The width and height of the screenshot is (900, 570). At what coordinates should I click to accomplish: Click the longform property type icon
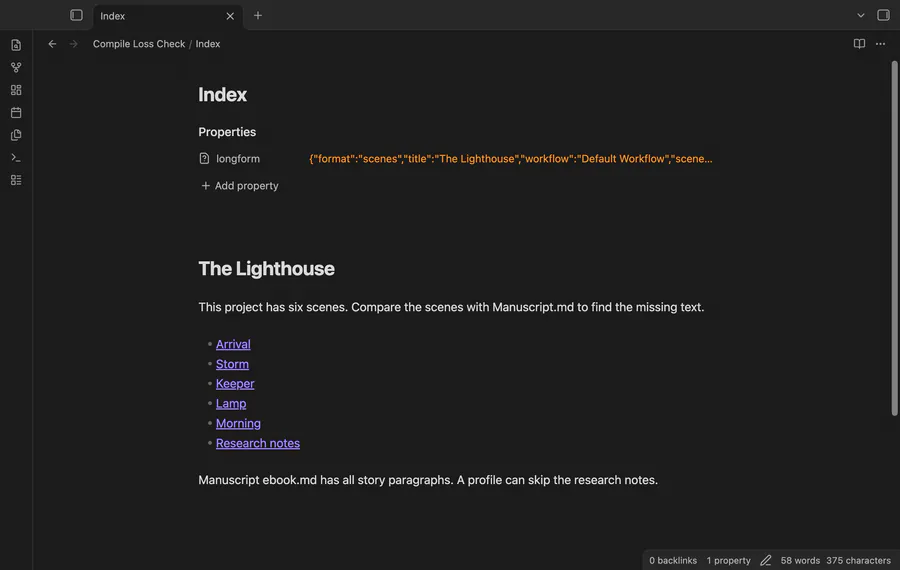point(204,158)
